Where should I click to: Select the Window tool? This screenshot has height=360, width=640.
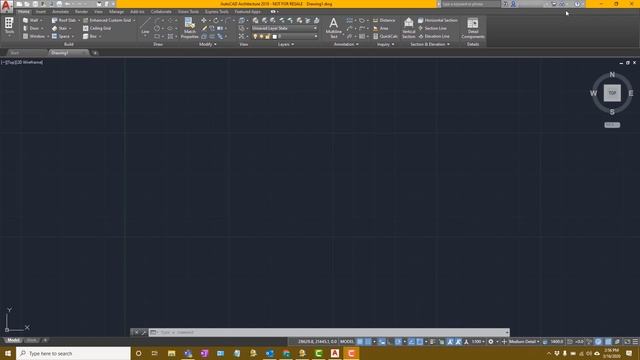[35, 36]
